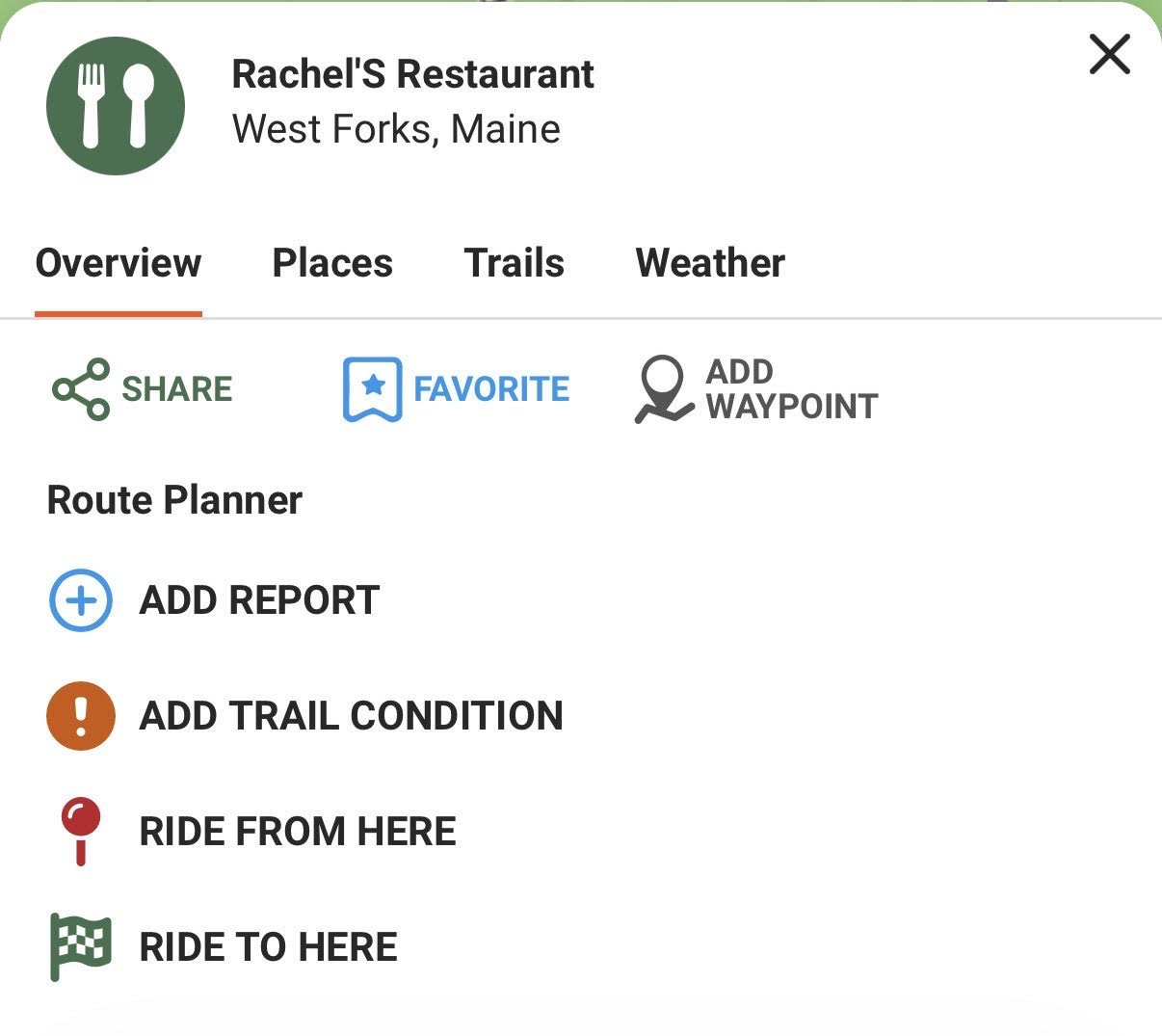The width and height of the screenshot is (1162, 1036).
Task: Click the checkered flag Ride To Here icon
Action: [81, 946]
